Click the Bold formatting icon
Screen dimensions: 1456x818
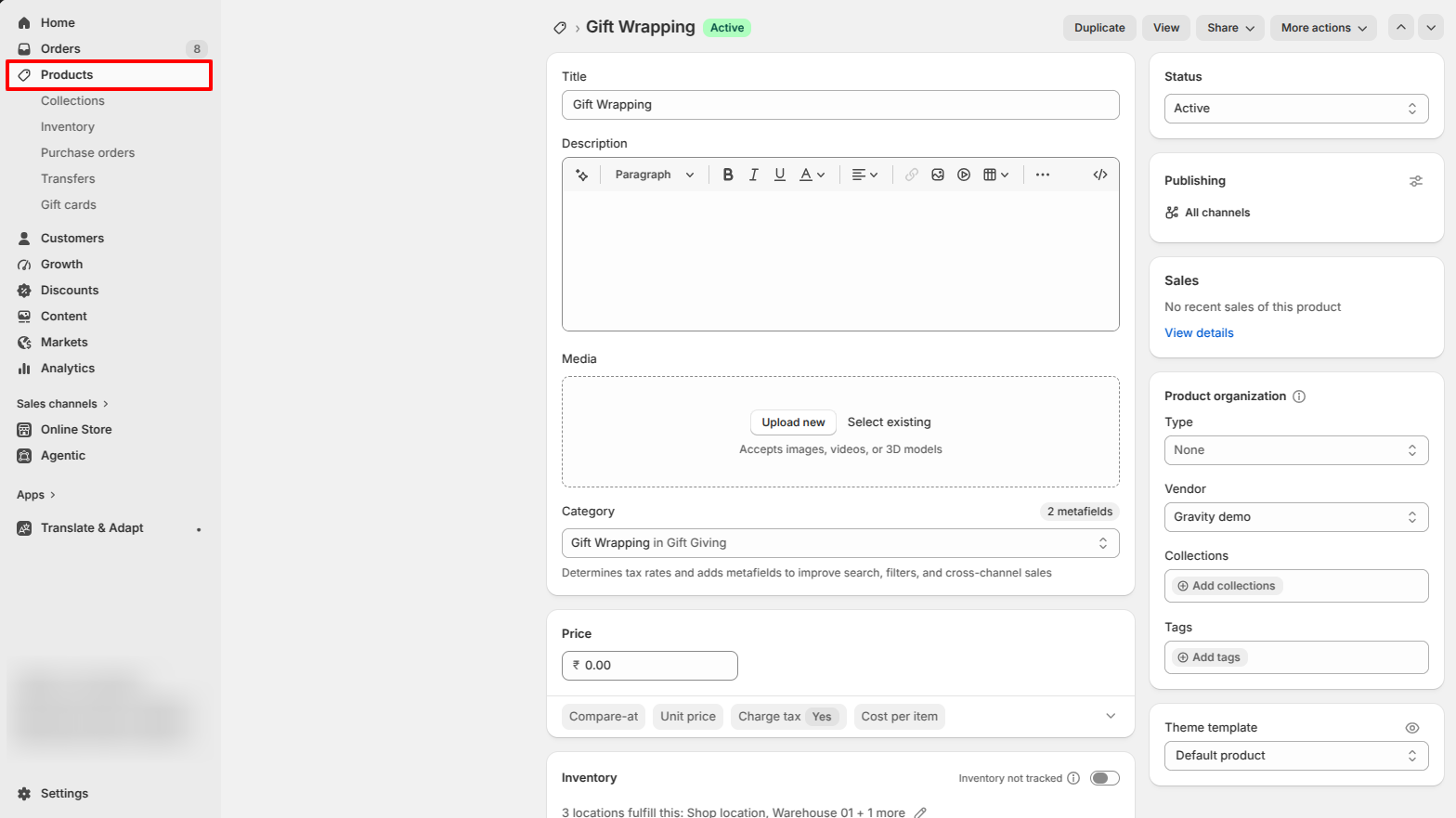coord(728,175)
